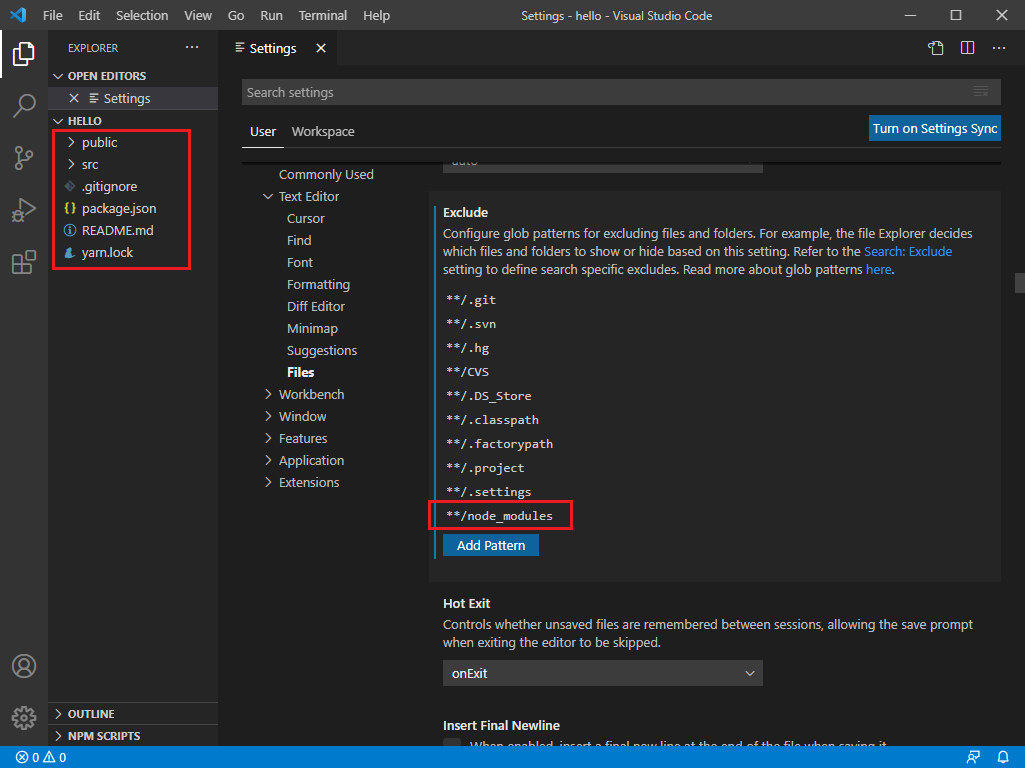This screenshot has width=1025, height=768.
Task: Click the Add Pattern button
Action: 491,545
